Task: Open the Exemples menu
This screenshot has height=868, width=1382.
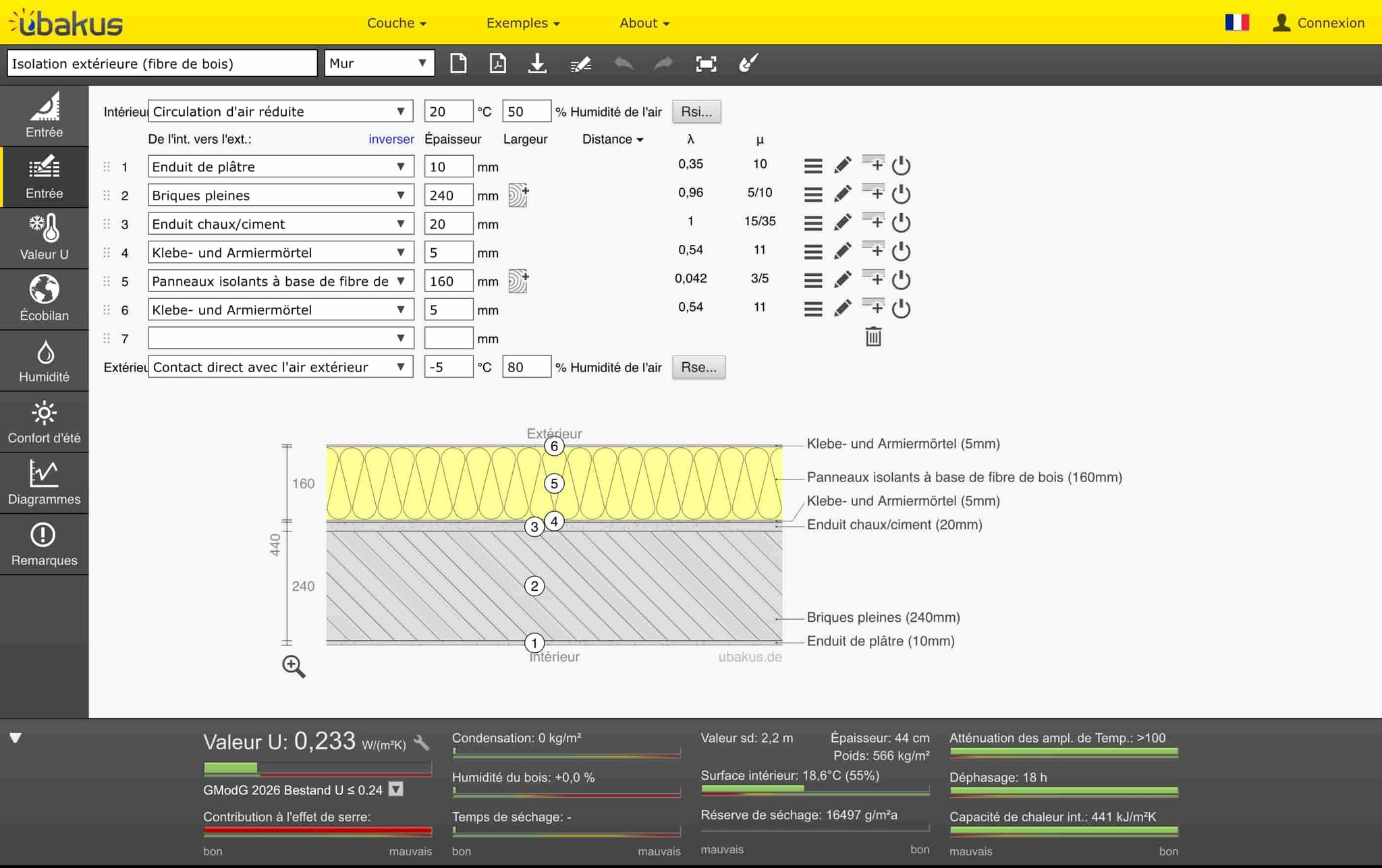Action: tap(523, 23)
